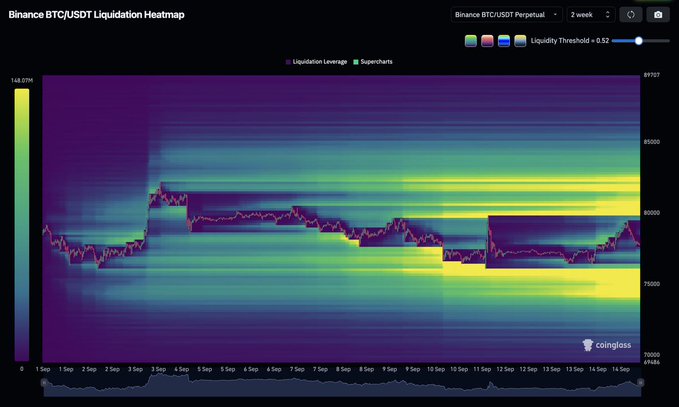Viewport: 679px width, 407px height.
Task: Open the 2 week time range selector
Action: tap(591, 15)
